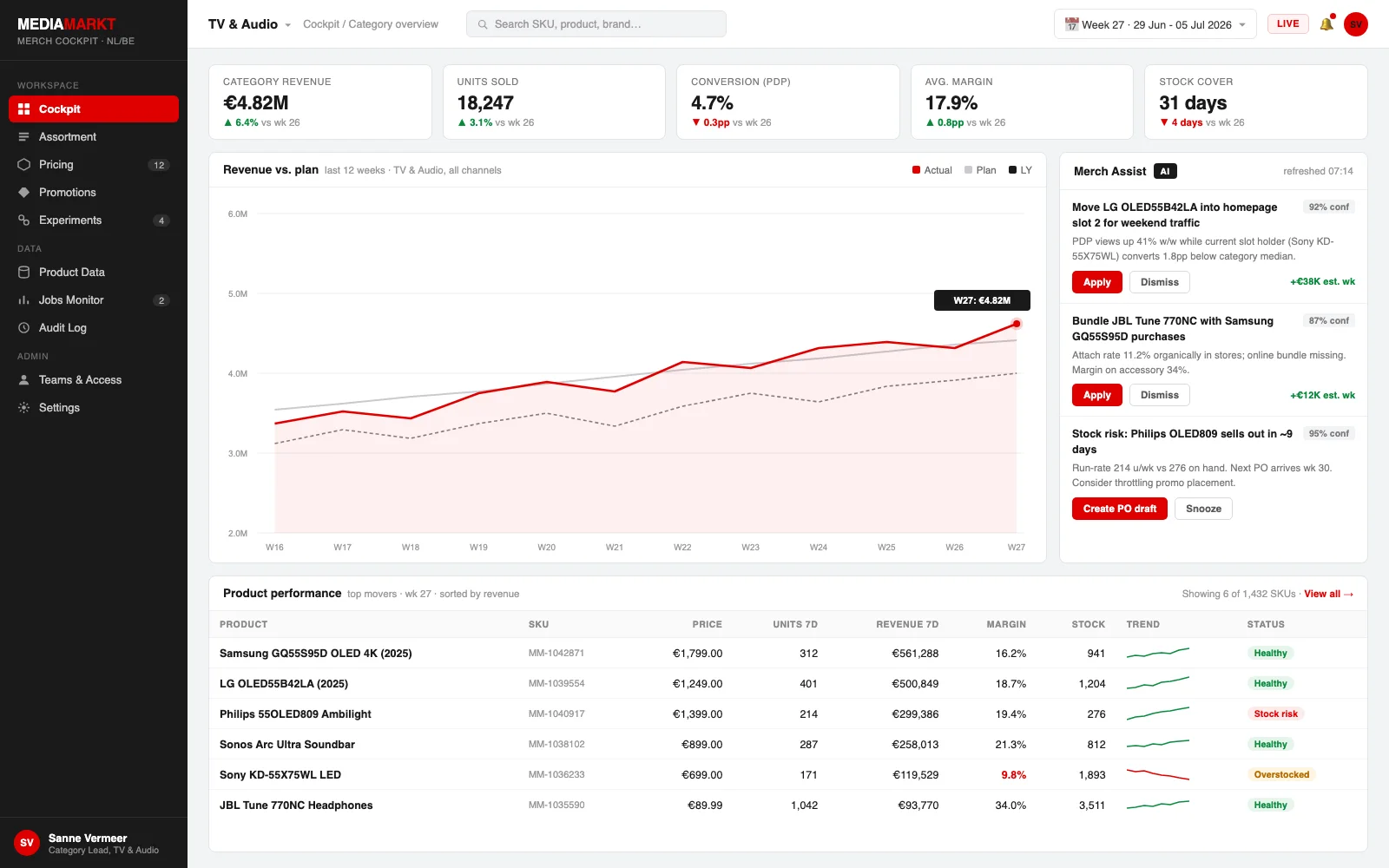Click the search magnifier icon
This screenshot has width=1389, height=868.
[483, 24]
